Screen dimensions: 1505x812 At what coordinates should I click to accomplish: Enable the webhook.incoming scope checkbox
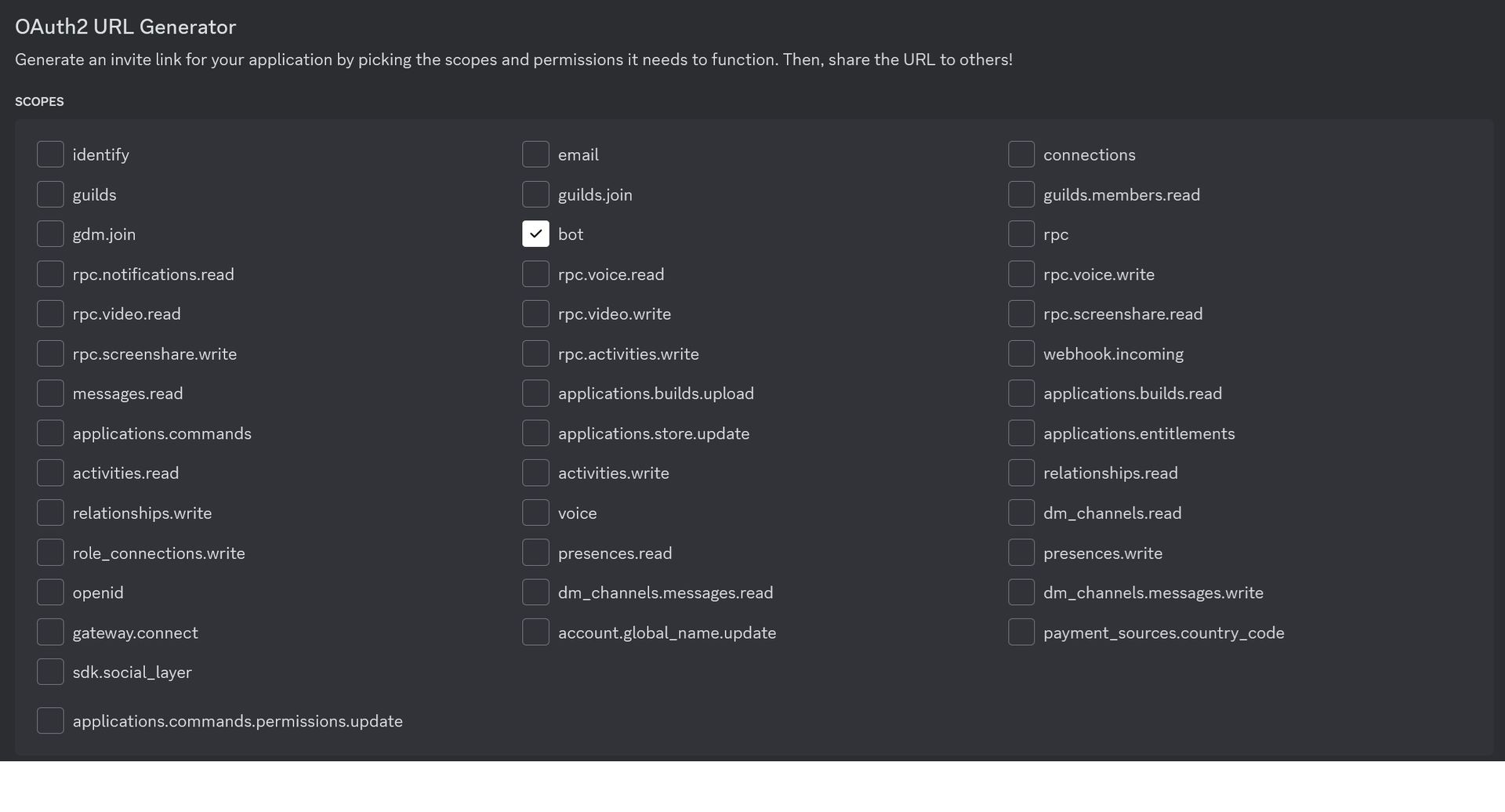coord(1021,353)
